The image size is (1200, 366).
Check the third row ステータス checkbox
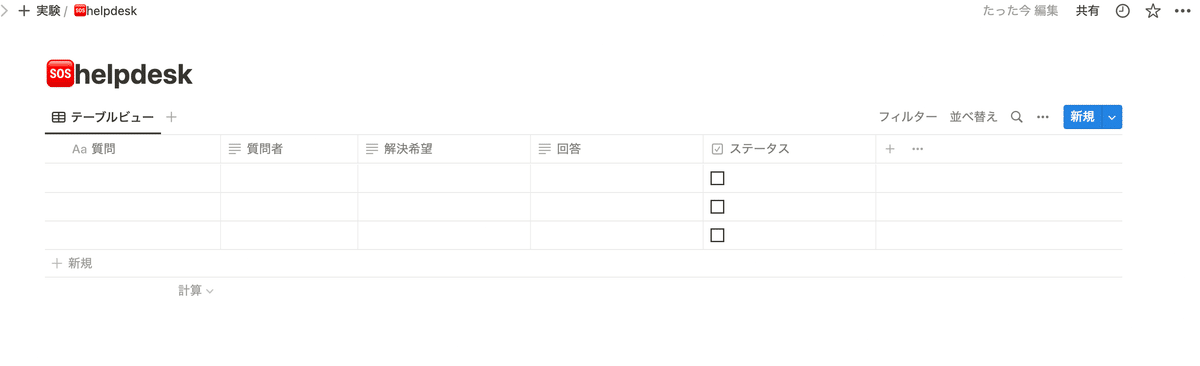click(x=717, y=235)
